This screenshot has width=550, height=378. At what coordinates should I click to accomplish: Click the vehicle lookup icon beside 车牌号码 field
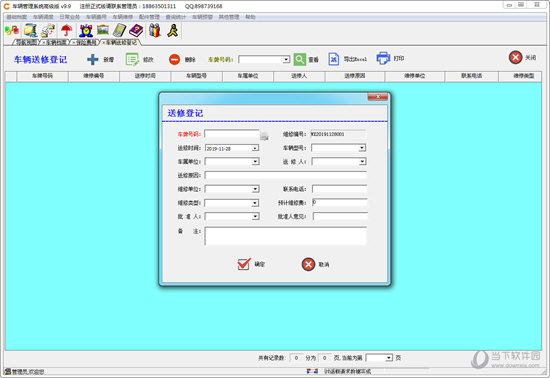pyautogui.click(x=264, y=136)
